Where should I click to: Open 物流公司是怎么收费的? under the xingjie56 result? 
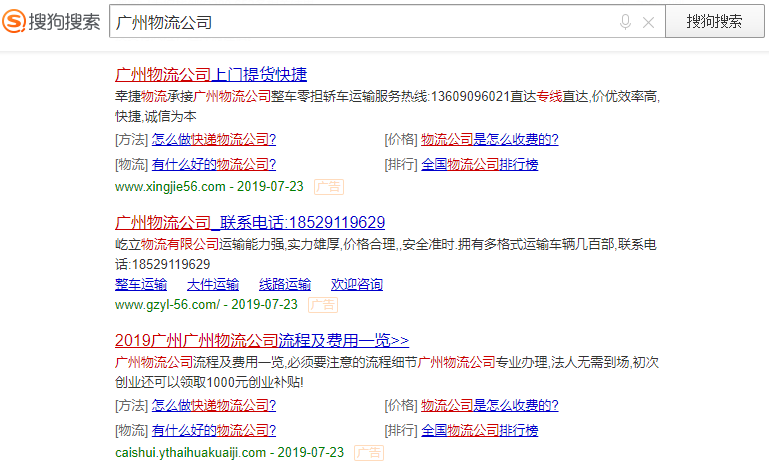490,140
